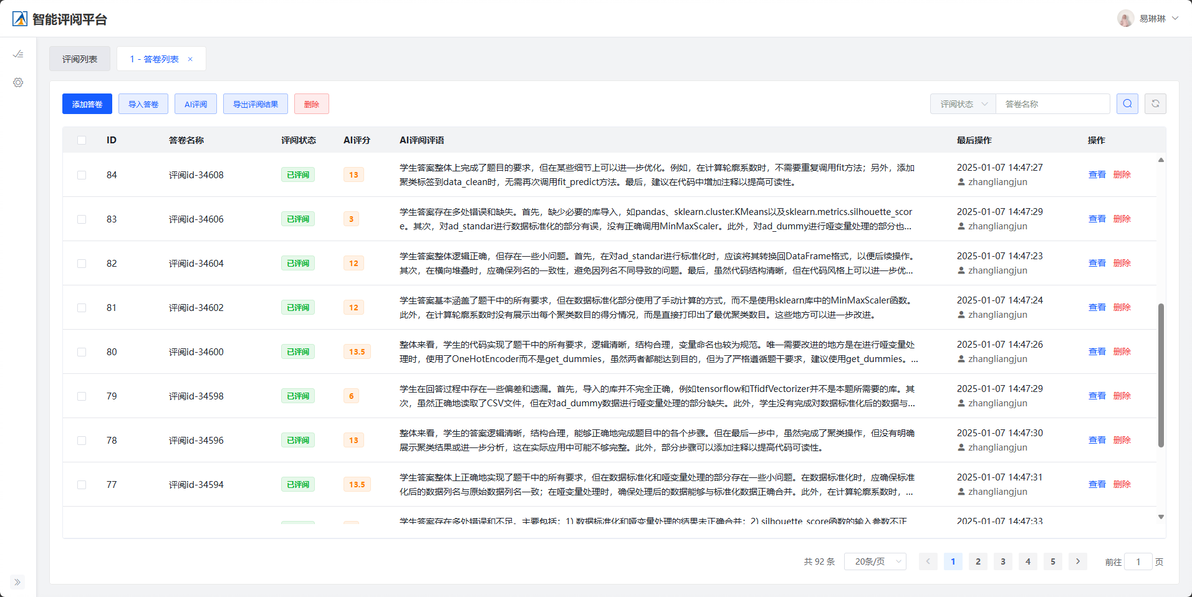The image size is (1192, 597).
Task: Click the 添加答卷 button
Action: [x=87, y=104]
